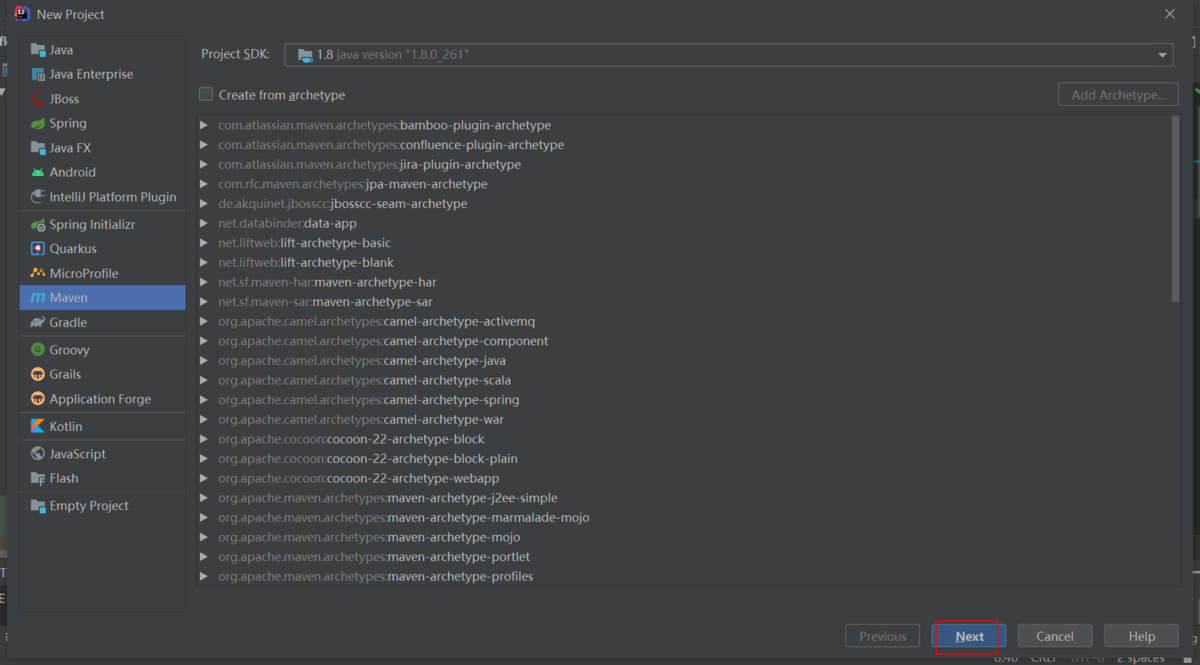Expand maven-archetype-j2ee-simple entry

[x=204, y=498]
